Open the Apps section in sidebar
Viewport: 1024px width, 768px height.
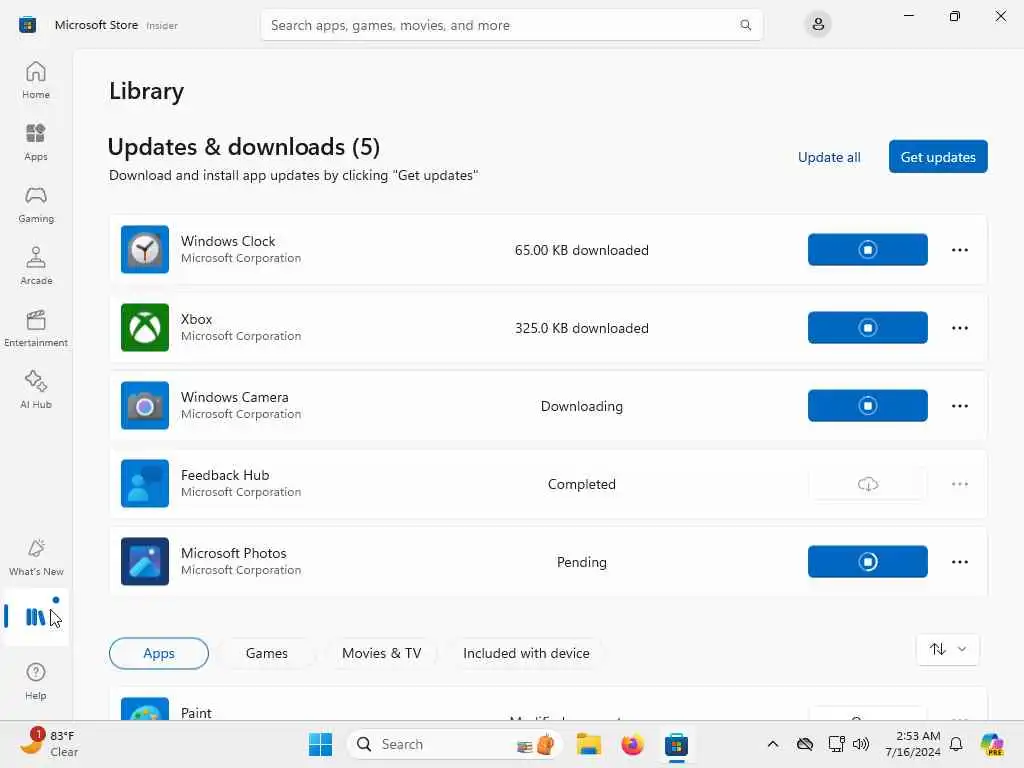coord(36,142)
